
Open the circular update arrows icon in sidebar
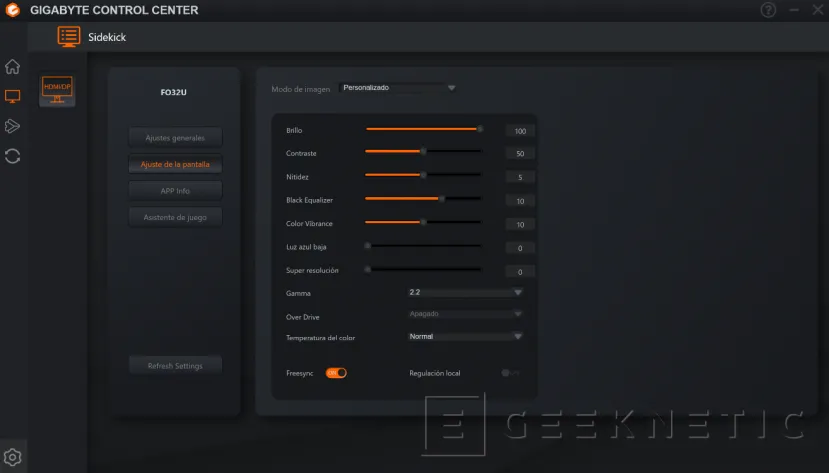coord(13,156)
